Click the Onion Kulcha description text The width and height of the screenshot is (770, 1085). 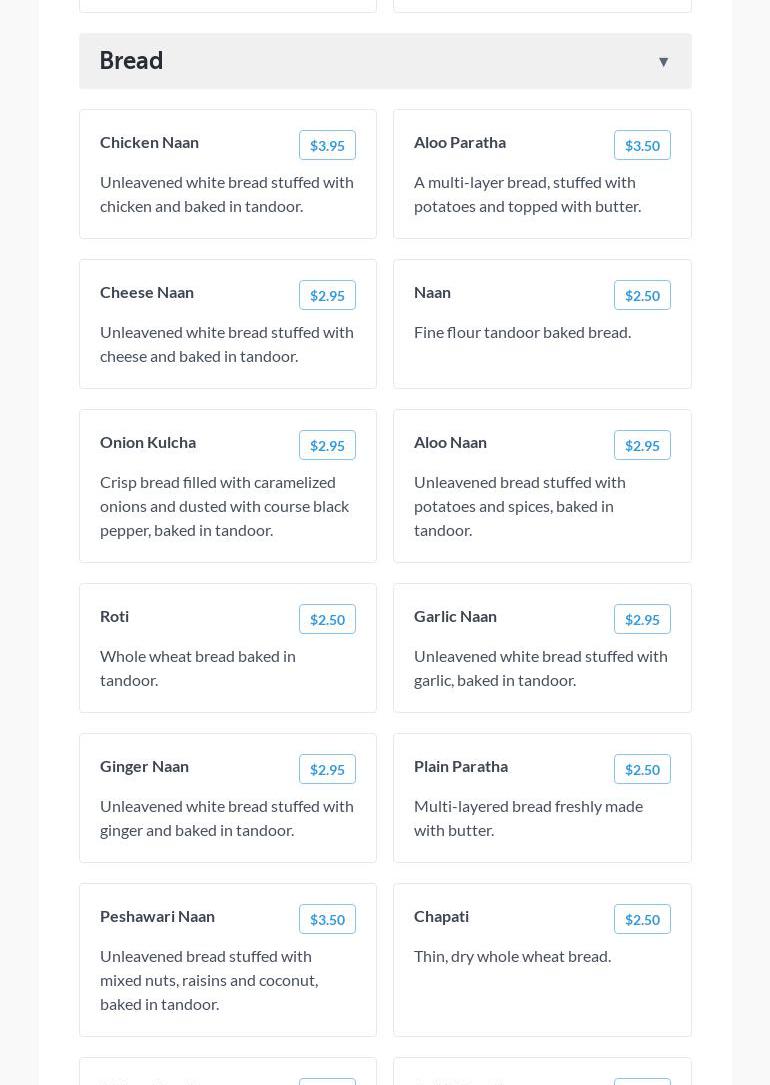pos(225,506)
